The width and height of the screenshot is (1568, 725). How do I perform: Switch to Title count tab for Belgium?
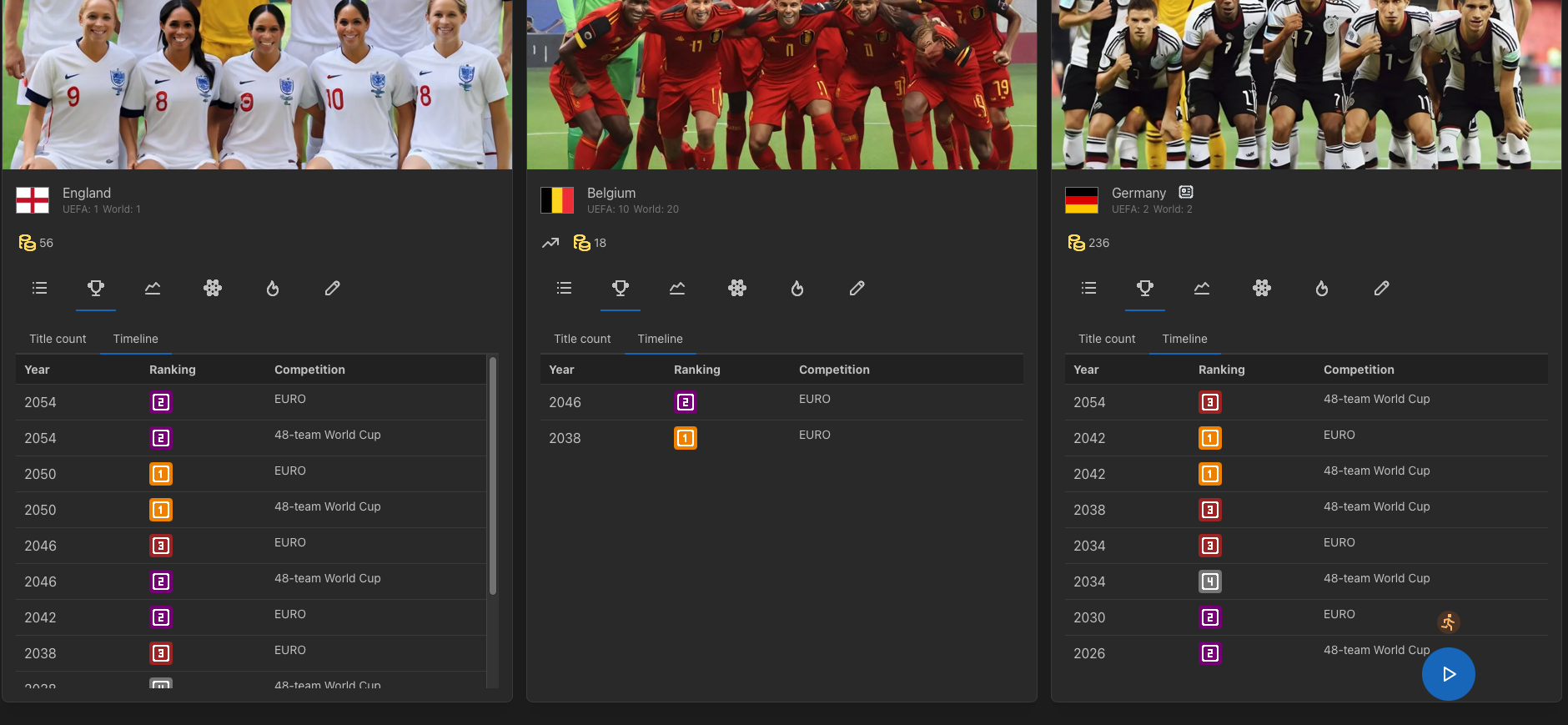click(582, 339)
